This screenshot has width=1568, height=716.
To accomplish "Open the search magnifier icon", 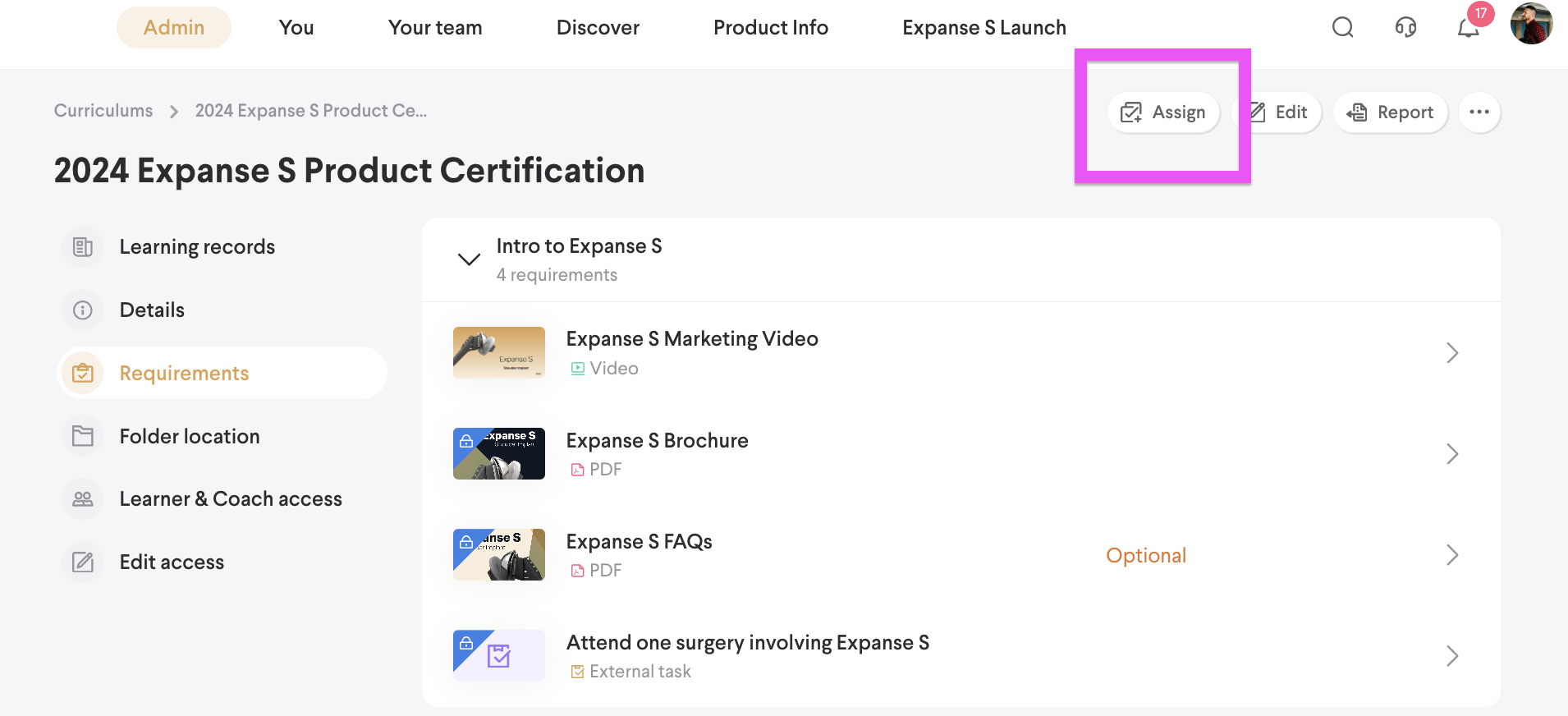I will 1342,28.
